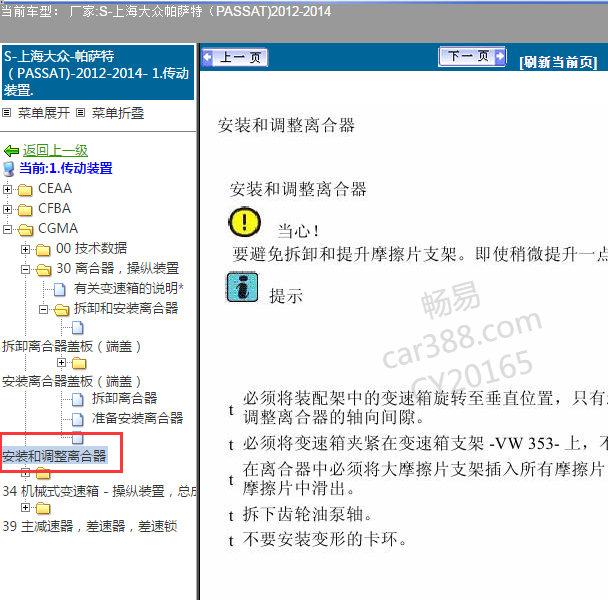Click the icon beside 菜单折叠
The image size is (608, 600).
80,113
